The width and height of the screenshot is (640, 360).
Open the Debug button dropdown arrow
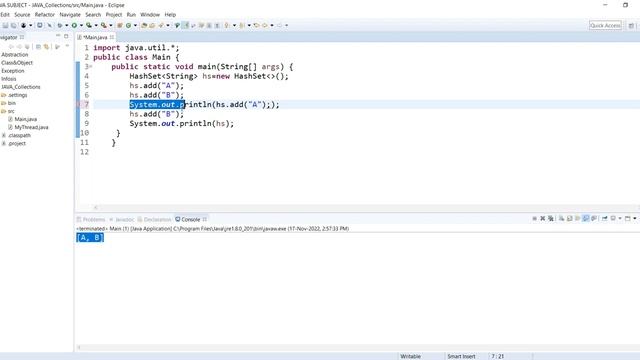click(66, 25)
